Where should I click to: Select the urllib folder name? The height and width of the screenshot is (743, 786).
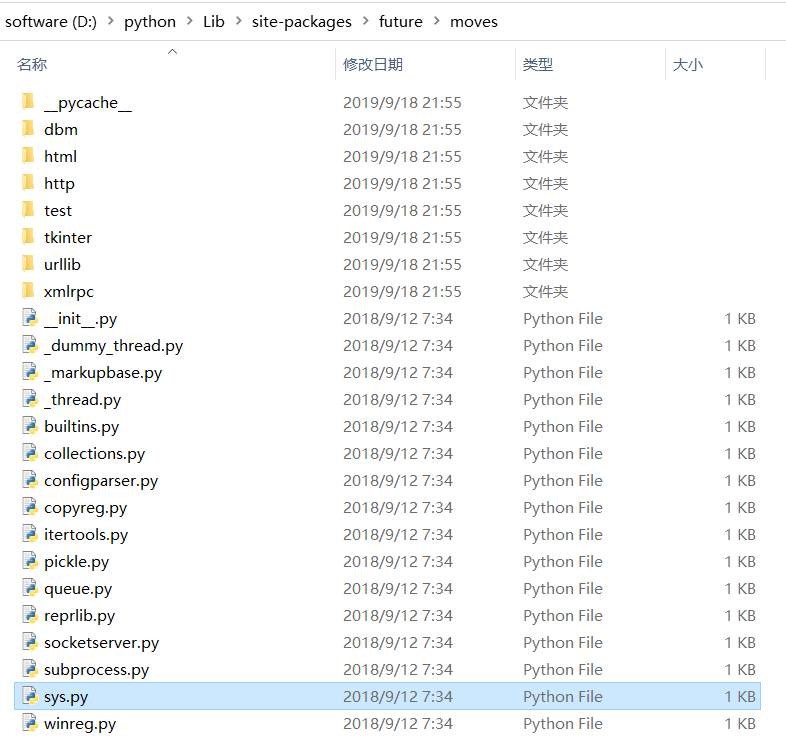tap(62, 264)
